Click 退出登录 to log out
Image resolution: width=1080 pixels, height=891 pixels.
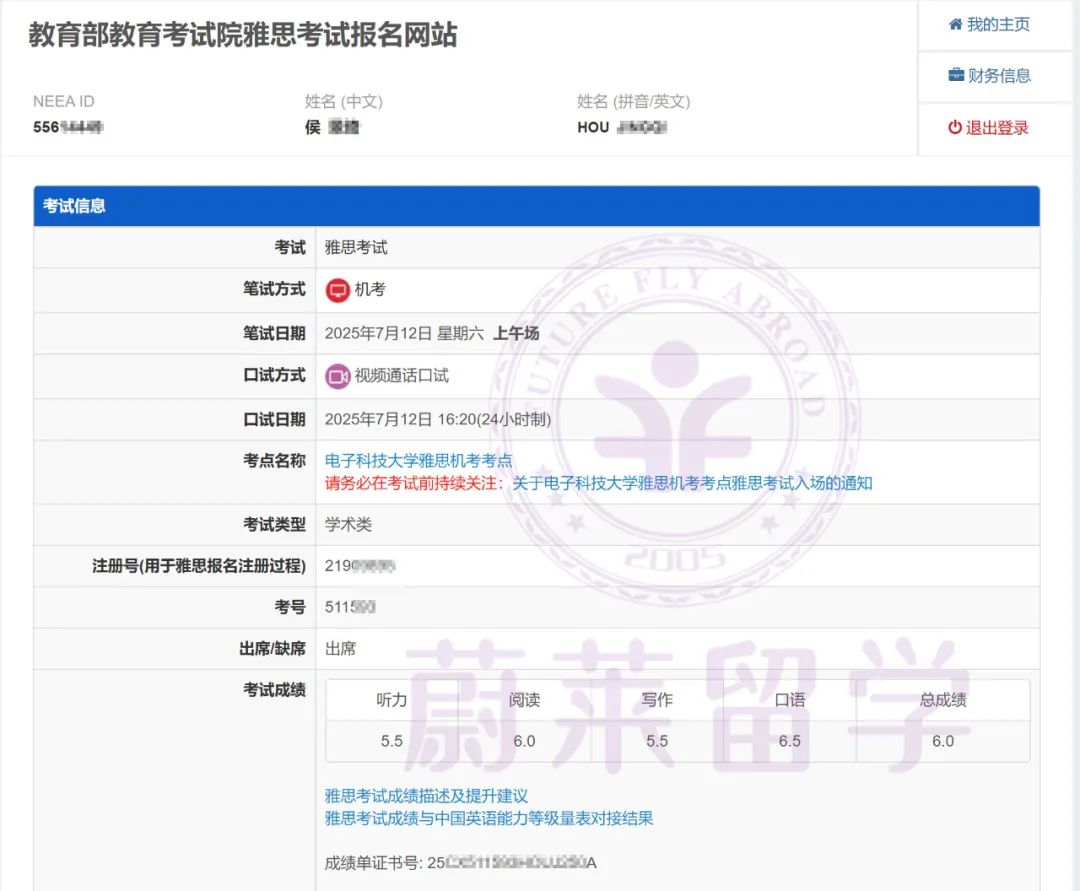click(x=988, y=127)
